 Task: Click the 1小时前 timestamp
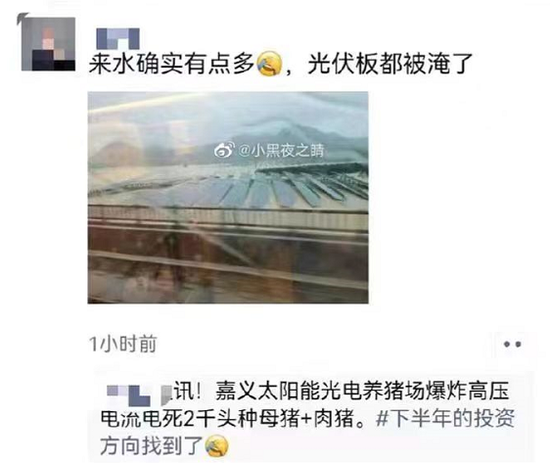123,344
